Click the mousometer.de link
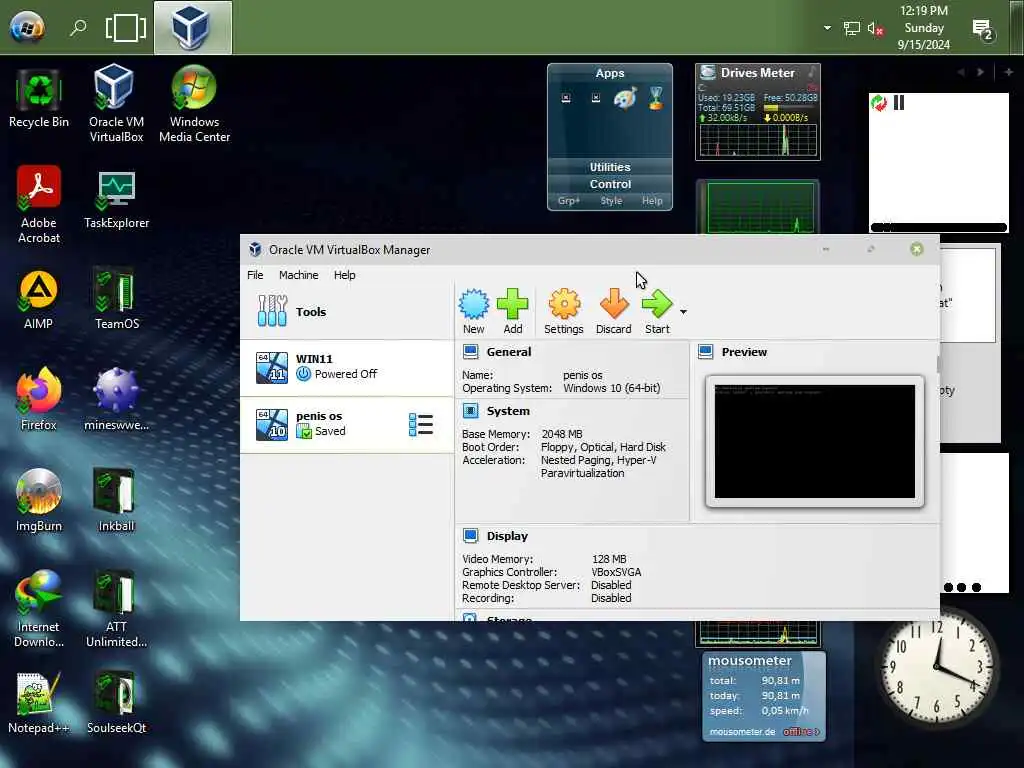 (742, 731)
